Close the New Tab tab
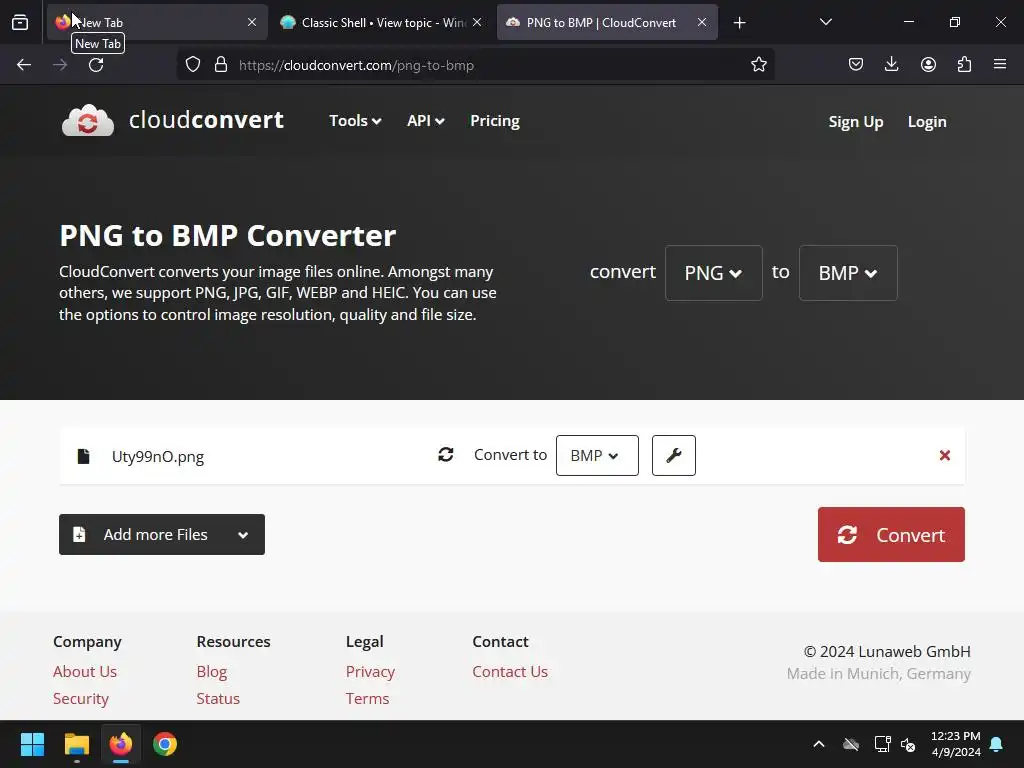The image size is (1024, 768). [x=252, y=22]
